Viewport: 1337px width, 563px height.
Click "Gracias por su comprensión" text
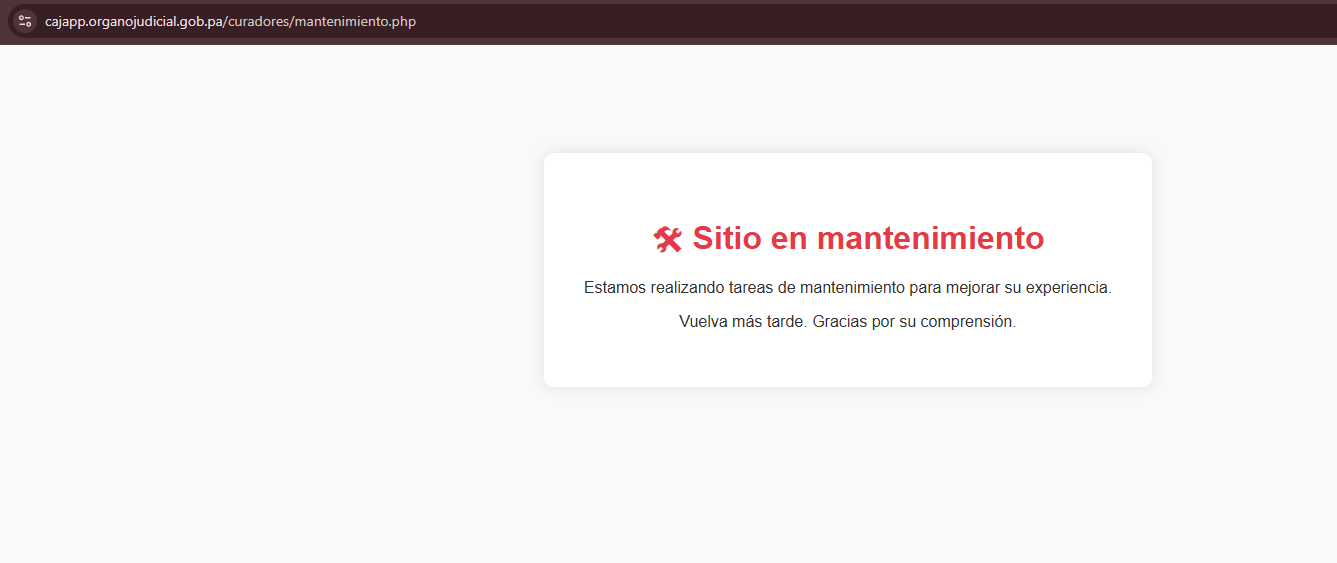[x=914, y=322]
